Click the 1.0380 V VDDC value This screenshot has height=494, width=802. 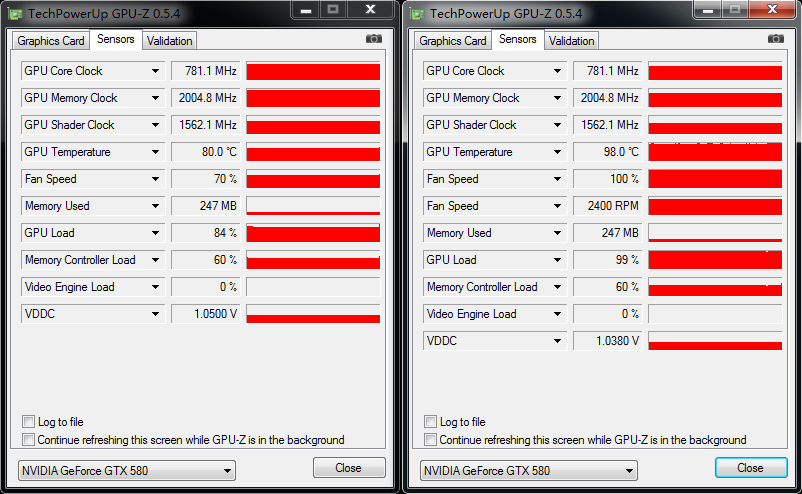(x=607, y=341)
